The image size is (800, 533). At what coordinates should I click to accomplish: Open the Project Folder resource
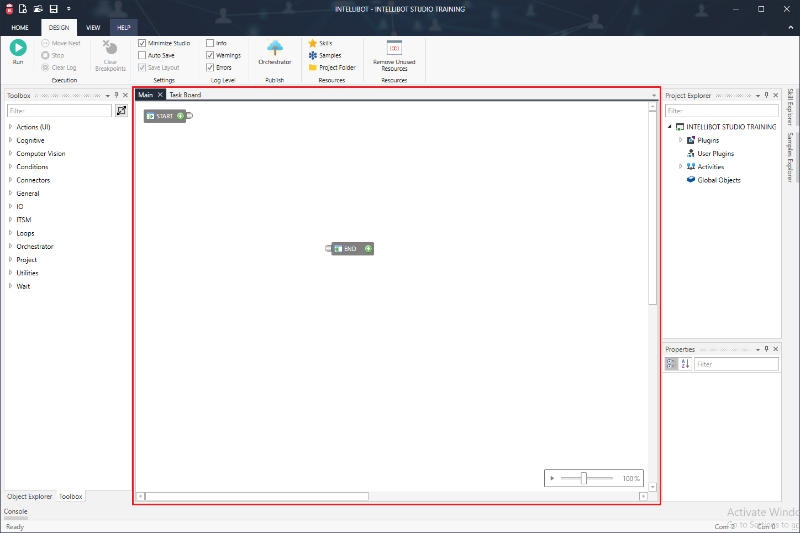331,67
